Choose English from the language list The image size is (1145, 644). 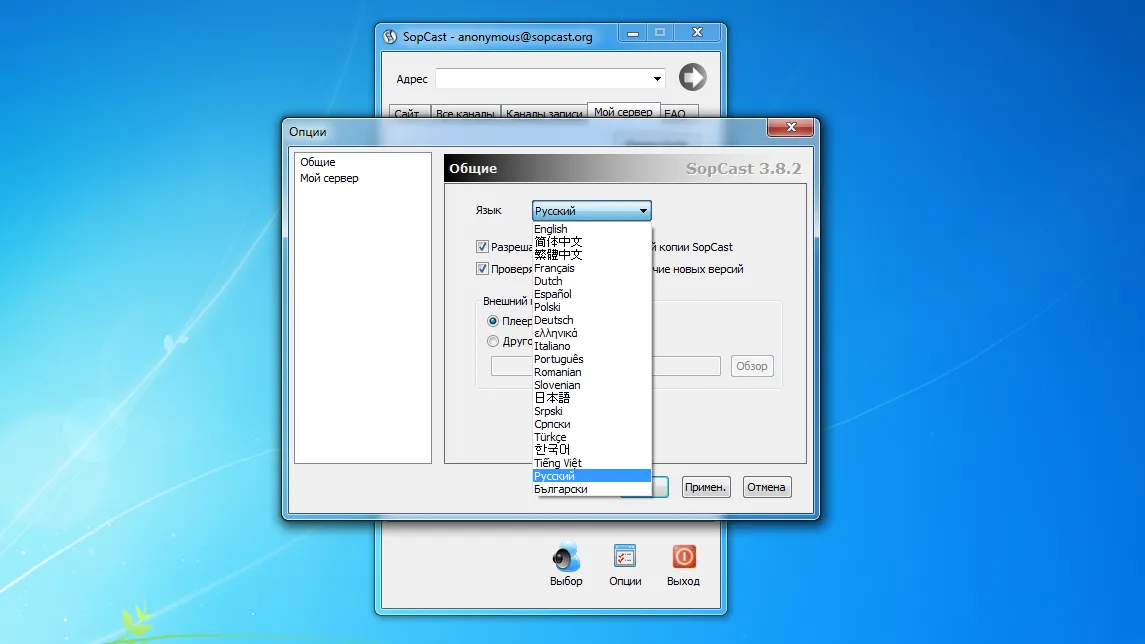point(592,229)
